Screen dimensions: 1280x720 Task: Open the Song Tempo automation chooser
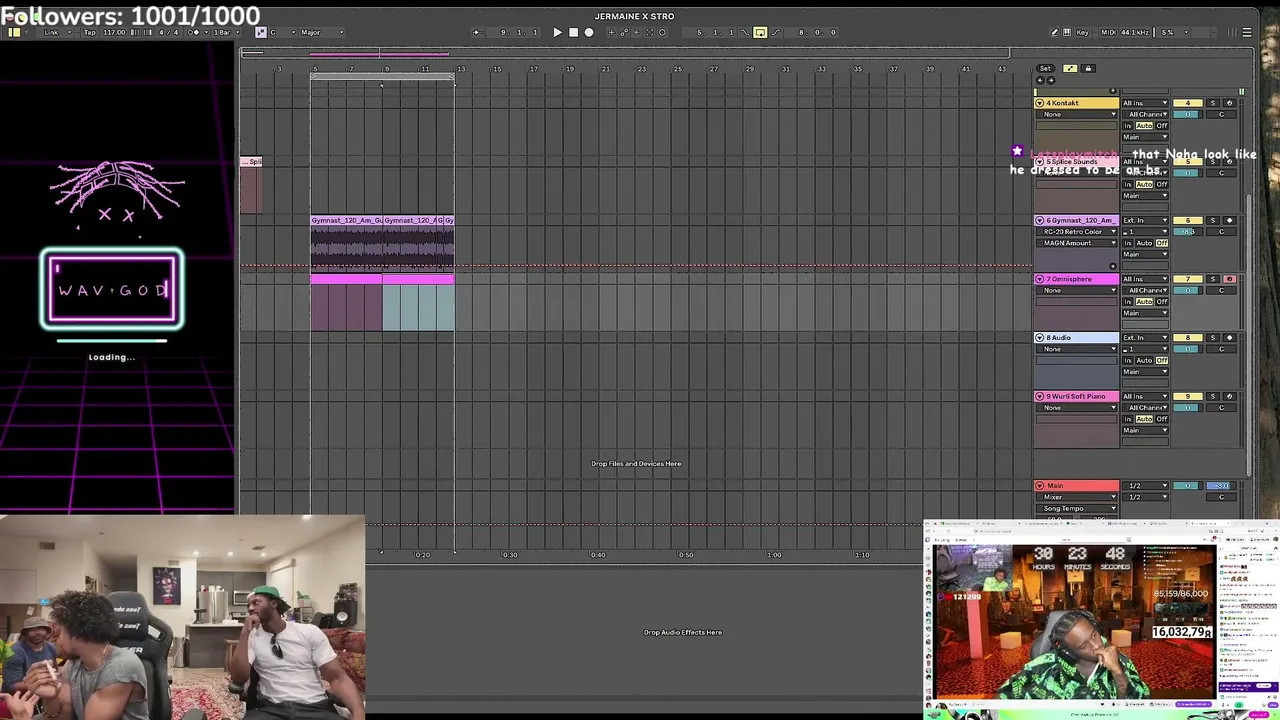click(x=1077, y=508)
